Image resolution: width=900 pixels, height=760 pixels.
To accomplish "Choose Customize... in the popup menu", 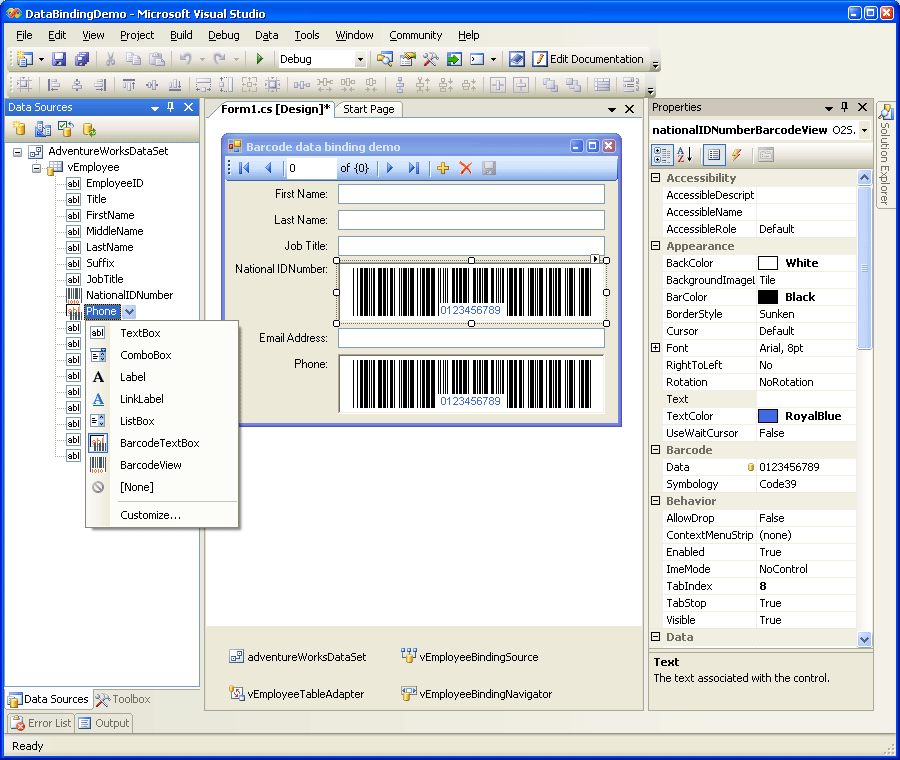I will coord(150,515).
